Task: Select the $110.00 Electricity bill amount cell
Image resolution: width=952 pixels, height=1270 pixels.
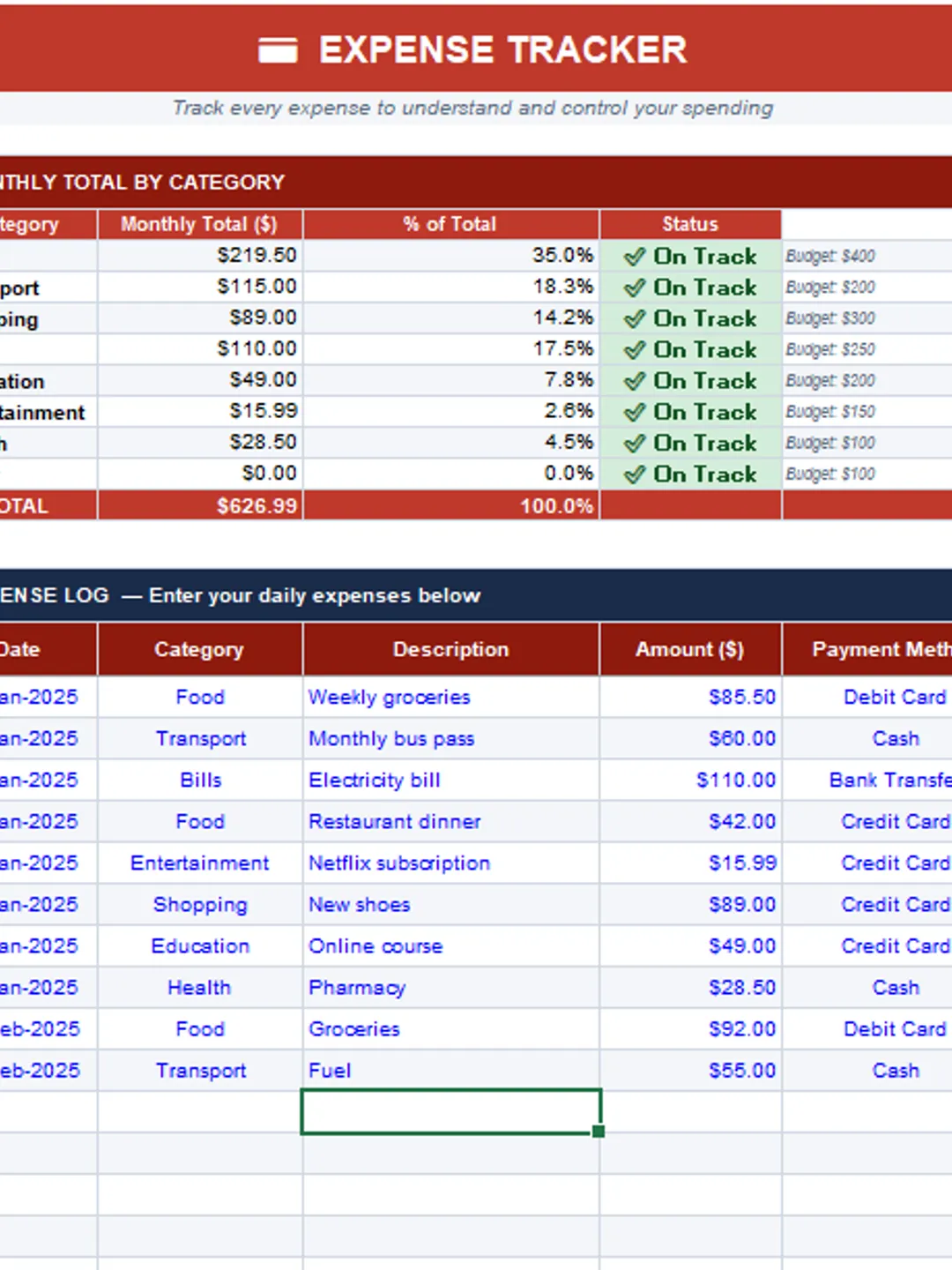Action: click(691, 780)
